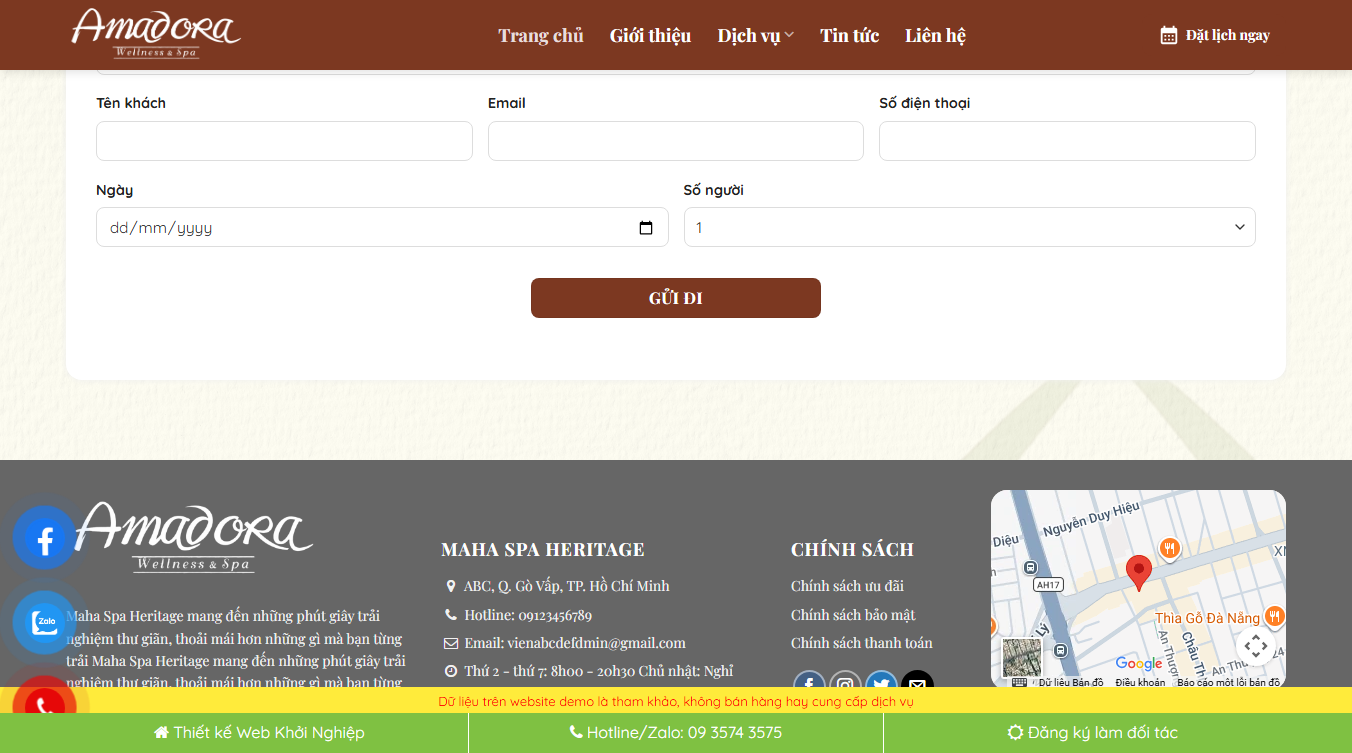This screenshot has height=753, width=1352.
Task: Open Chính sách thanh toán link
Action: (862, 643)
